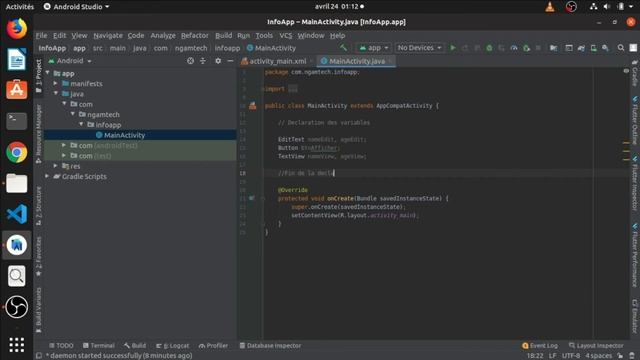Select the MainActivity.java editor tab
The width and height of the screenshot is (640, 360).
click(357, 61)
